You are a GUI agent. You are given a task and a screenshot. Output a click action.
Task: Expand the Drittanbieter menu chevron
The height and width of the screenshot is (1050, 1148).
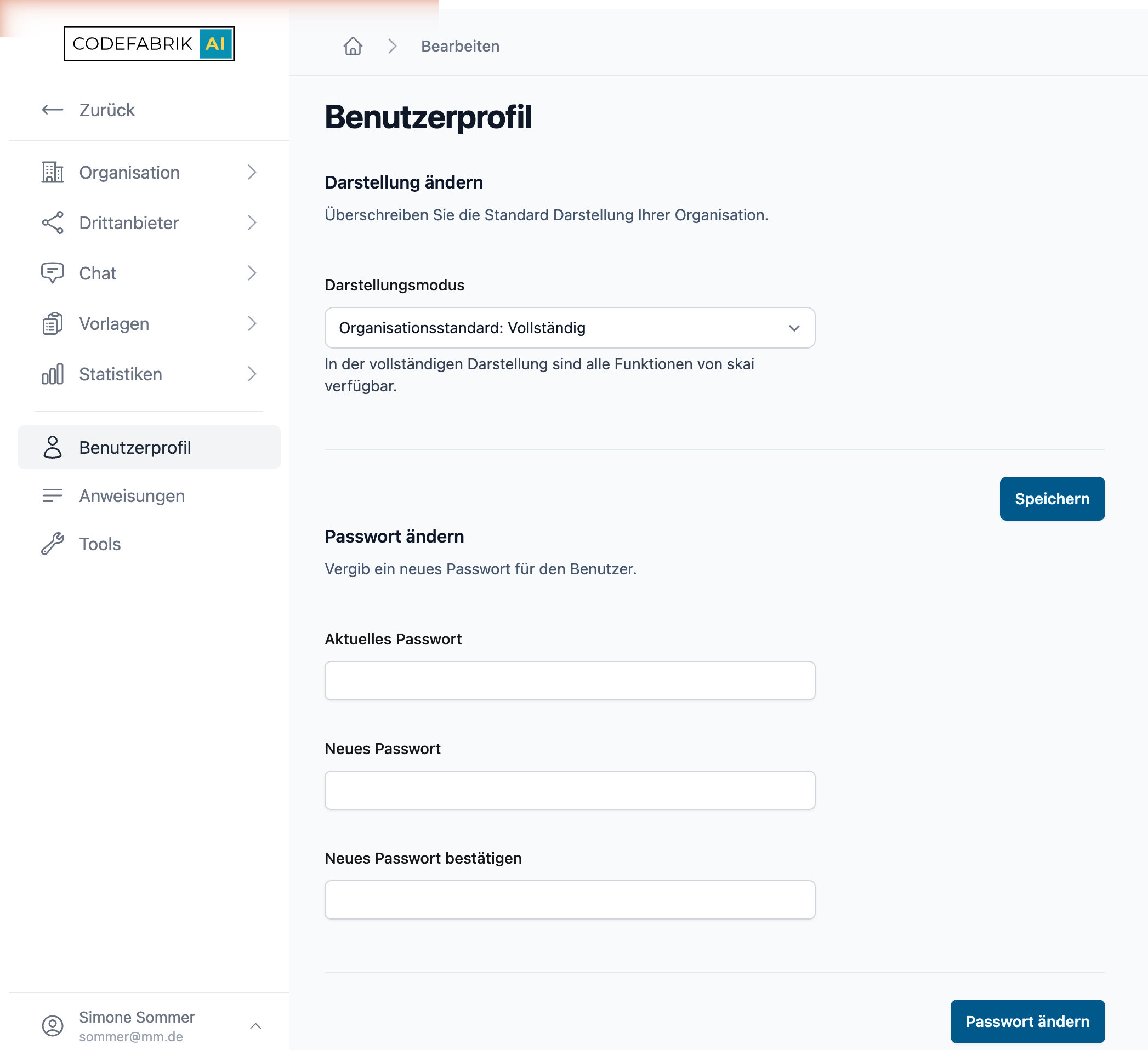click(252, 222)
